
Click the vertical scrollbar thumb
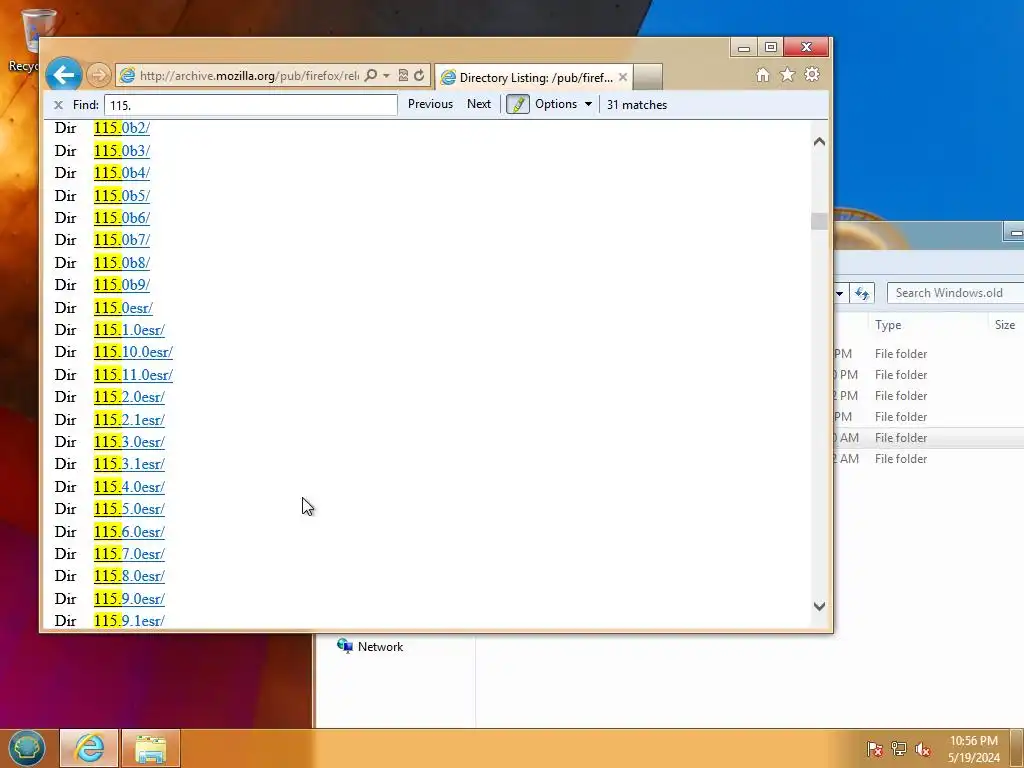(x=820, y=221)
